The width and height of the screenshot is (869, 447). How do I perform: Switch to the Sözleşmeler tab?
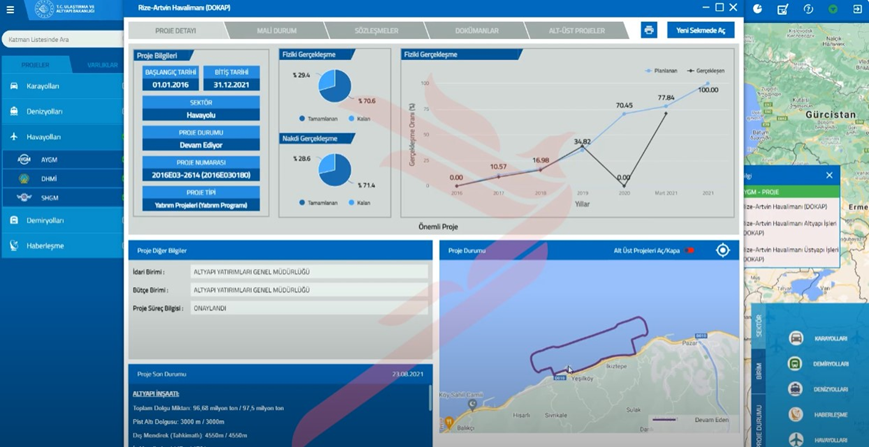[376, 30]
